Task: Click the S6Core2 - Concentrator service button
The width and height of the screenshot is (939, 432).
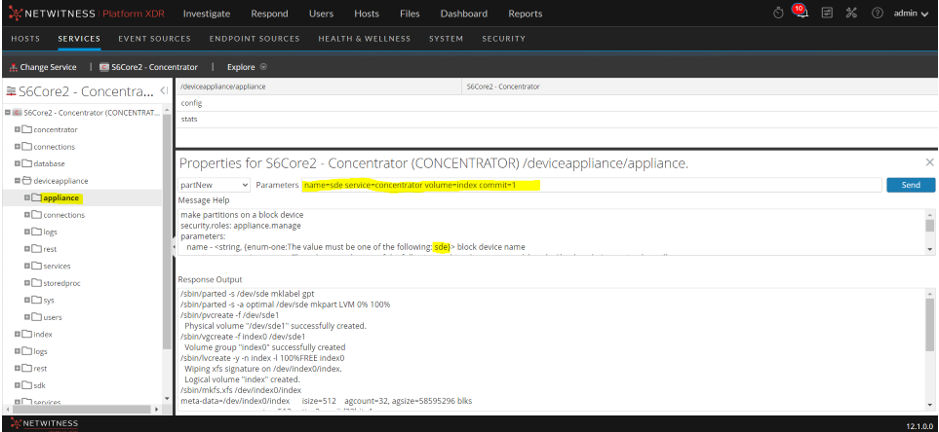Action: coord(149,67)
